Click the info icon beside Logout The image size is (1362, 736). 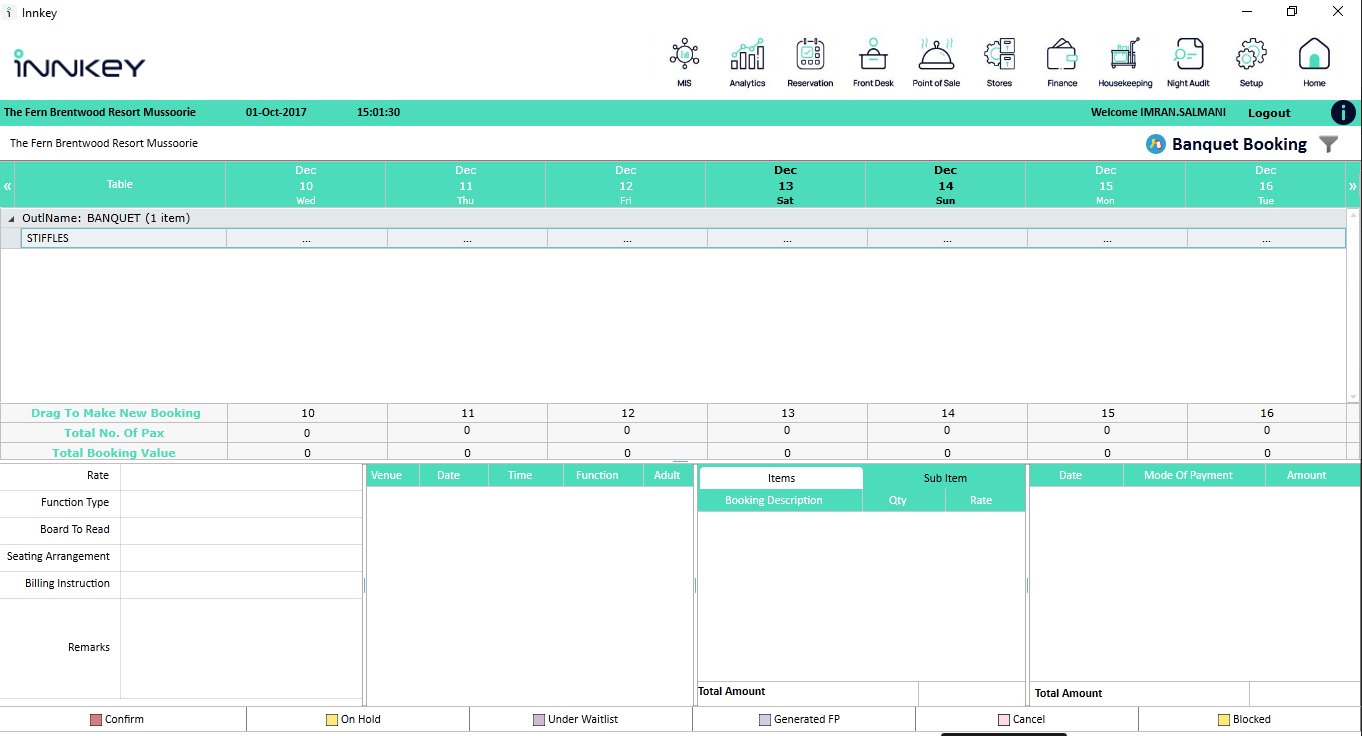(1343, 113)
